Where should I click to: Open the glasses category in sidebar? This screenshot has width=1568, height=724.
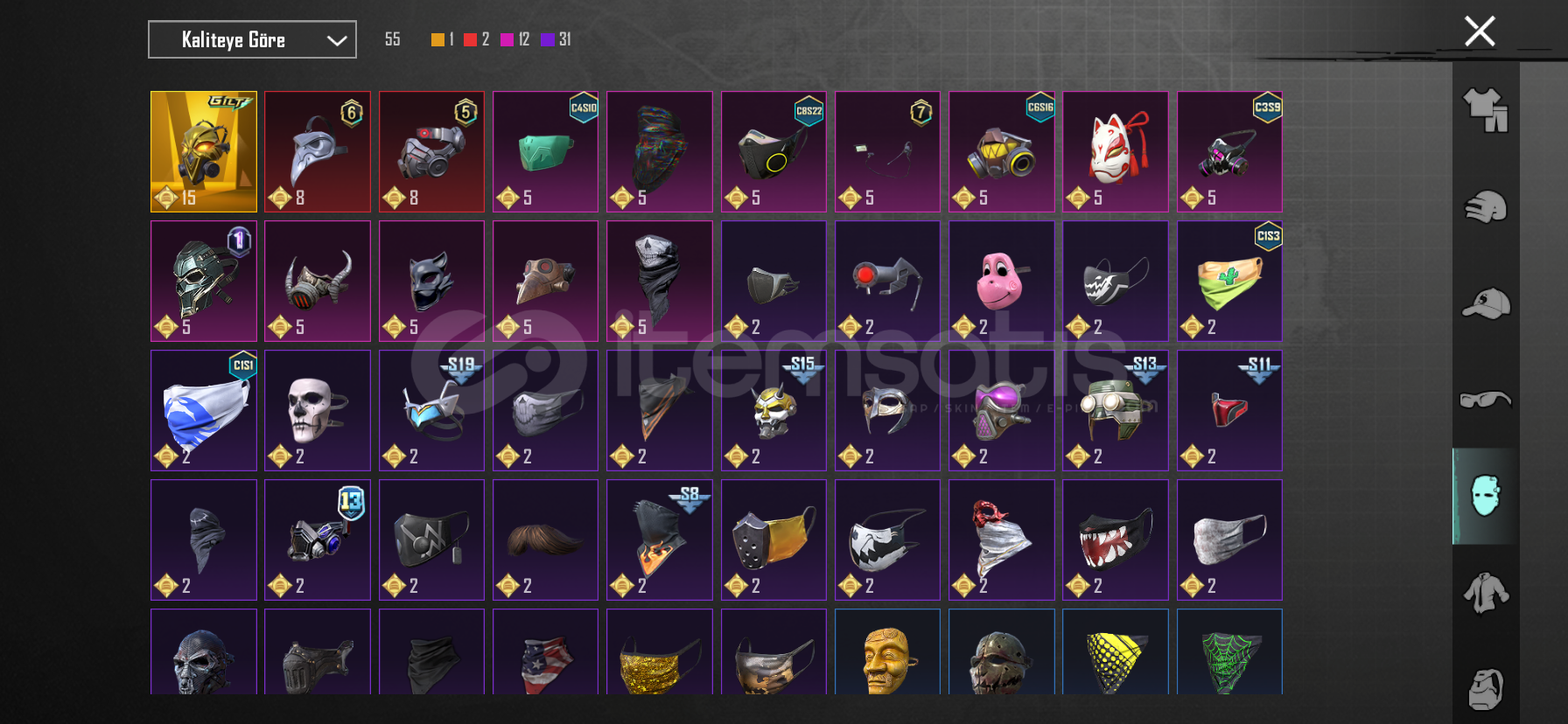(x=1486, y=400)
